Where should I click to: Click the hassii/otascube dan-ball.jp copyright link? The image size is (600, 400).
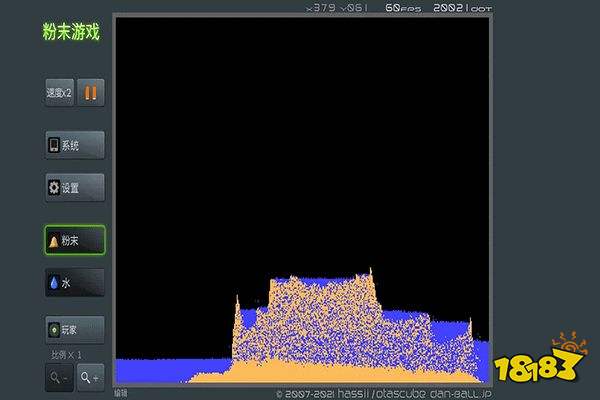coord(384,393)
